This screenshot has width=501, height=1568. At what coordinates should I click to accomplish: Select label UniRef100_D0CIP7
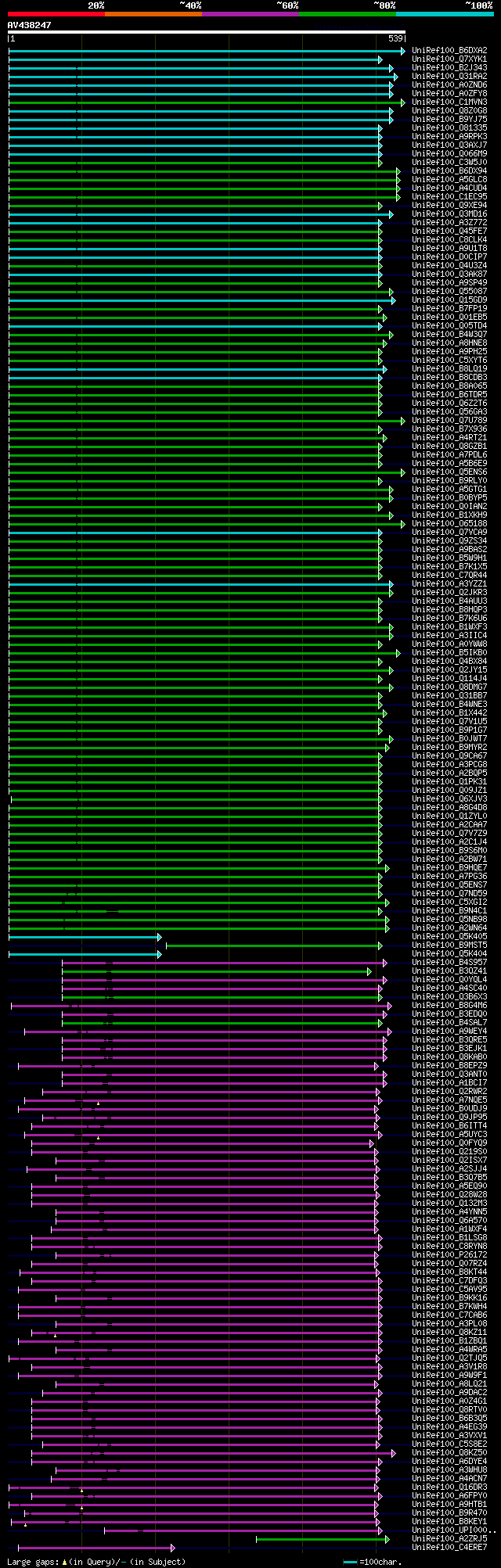[x=449, y=257]
